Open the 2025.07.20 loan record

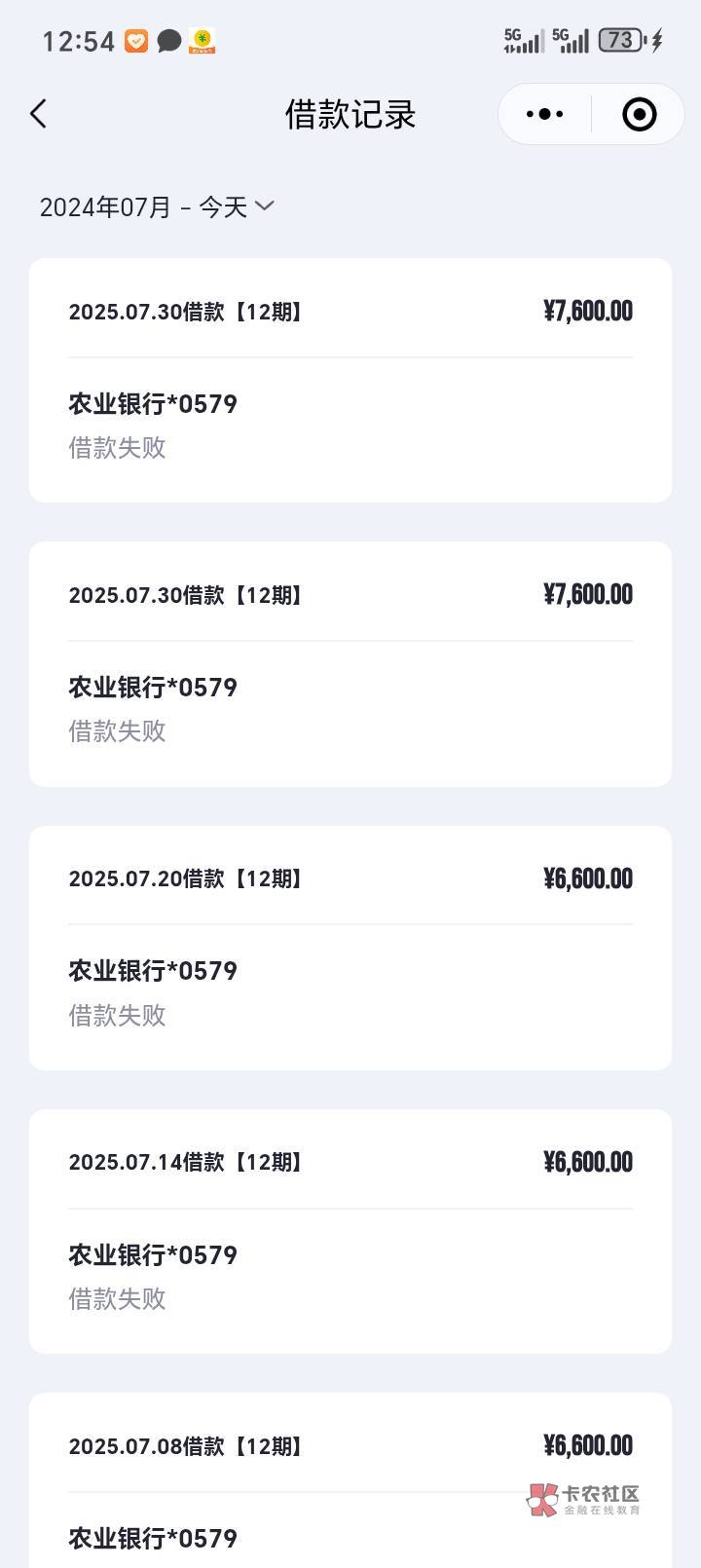click(x=350, y=948)
